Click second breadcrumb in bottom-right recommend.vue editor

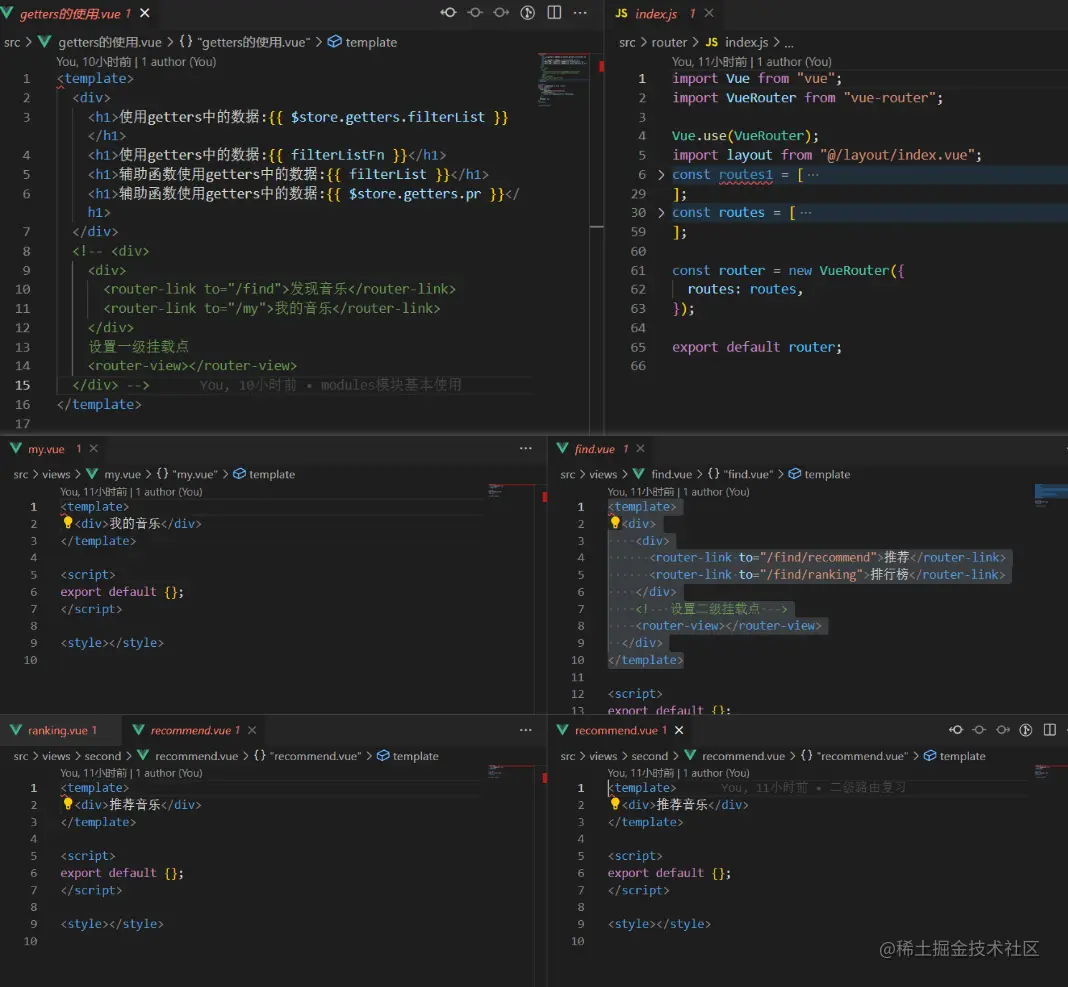coord(649,756)
